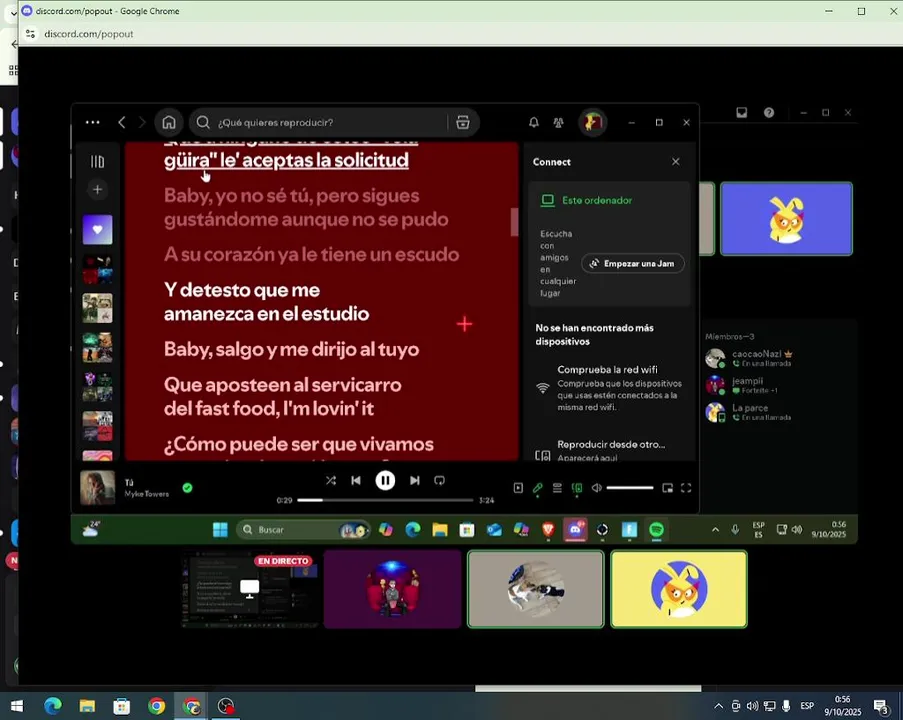Click 'Comprueba la red wifi' entry
Viewport: 903px width, 720px height.
[608, 388]
